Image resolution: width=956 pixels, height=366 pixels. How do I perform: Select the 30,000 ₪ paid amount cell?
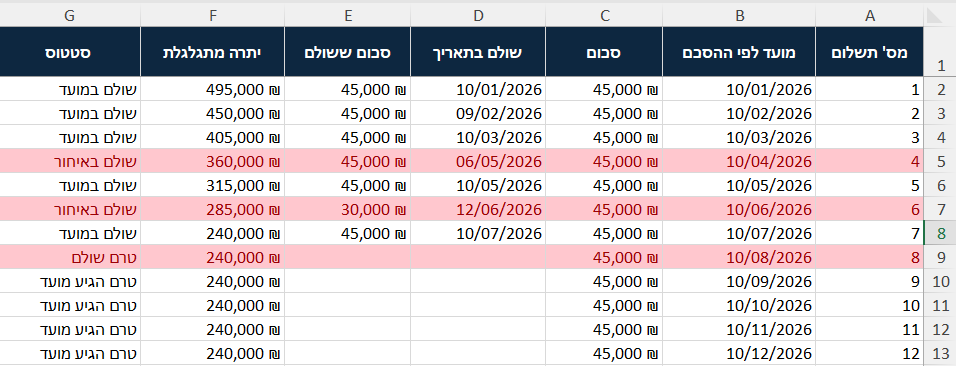(348, 210)
